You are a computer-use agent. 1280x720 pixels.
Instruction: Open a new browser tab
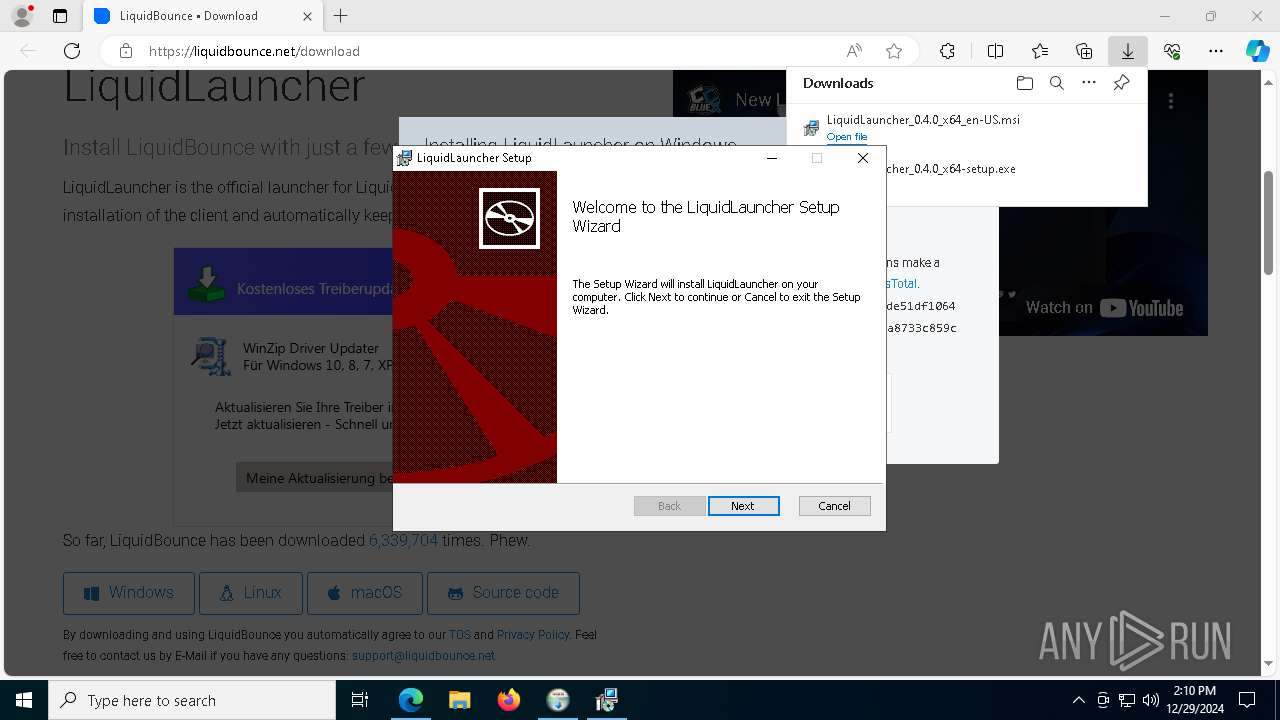click(341, 16)
